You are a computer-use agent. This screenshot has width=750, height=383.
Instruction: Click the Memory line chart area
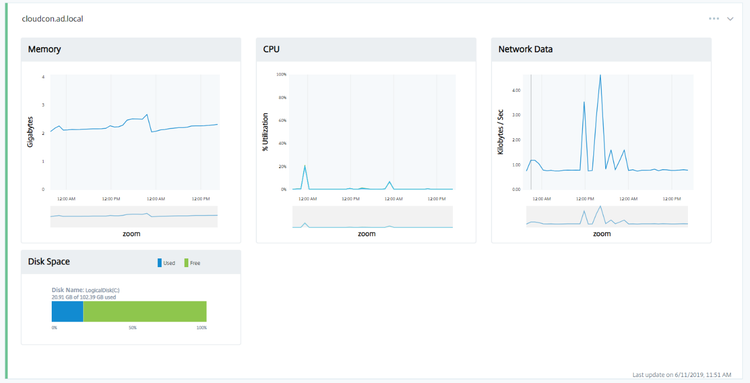coord(135,132)
